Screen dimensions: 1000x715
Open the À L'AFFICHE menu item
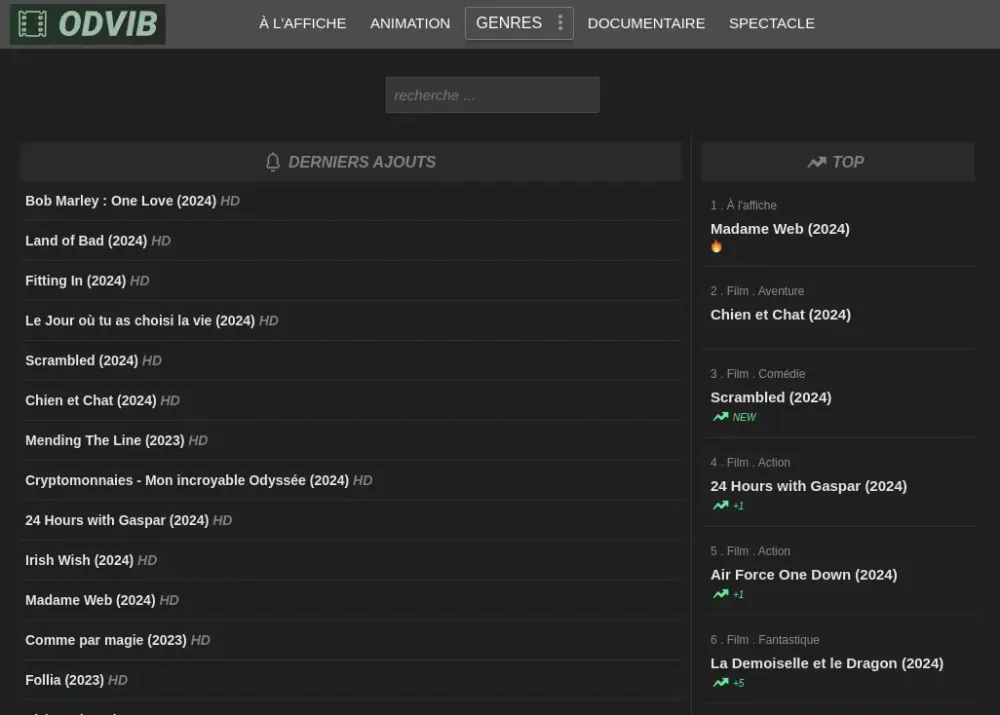[302, 24]
